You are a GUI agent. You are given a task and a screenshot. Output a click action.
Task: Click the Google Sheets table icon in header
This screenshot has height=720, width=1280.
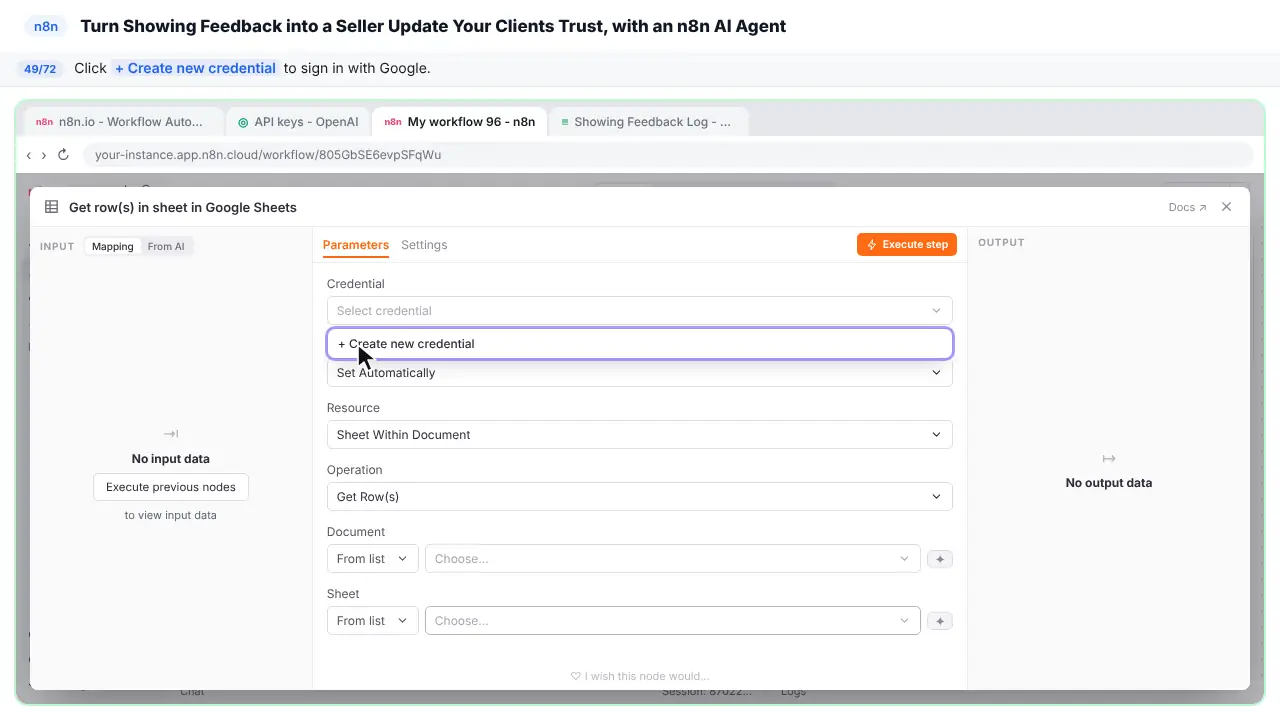(x=51, y=207)
